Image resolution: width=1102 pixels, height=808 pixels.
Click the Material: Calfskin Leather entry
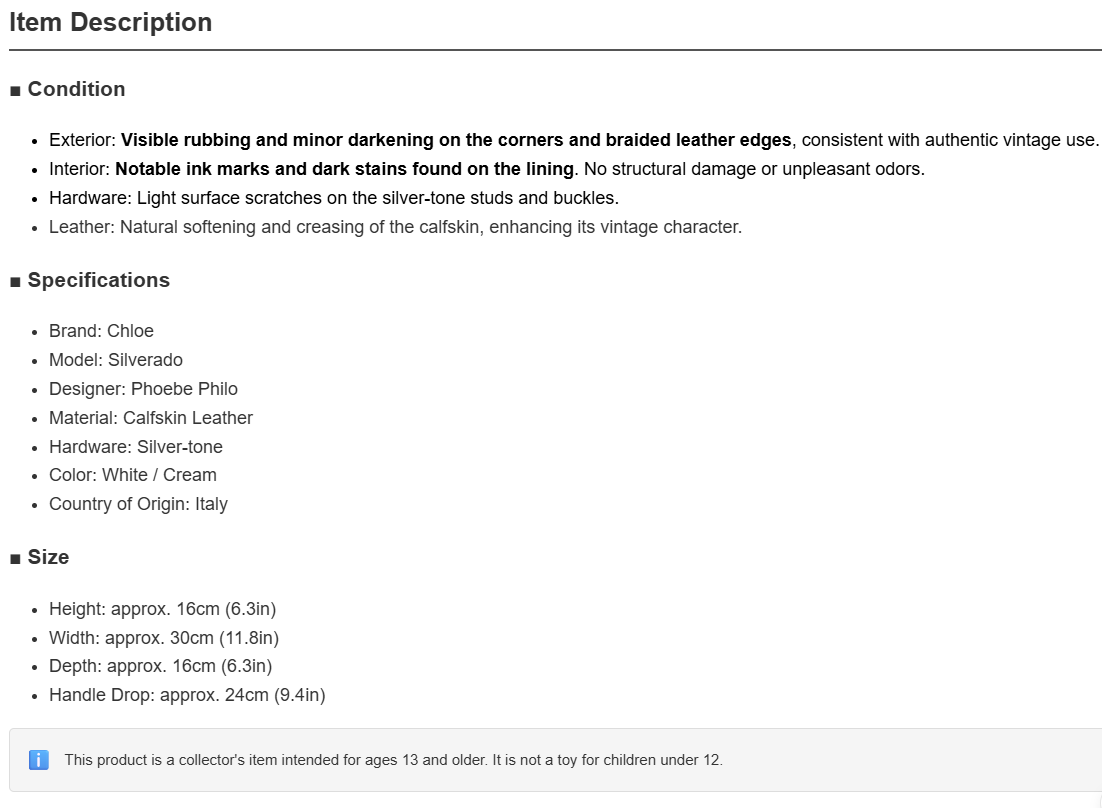(x=151, y=418)
